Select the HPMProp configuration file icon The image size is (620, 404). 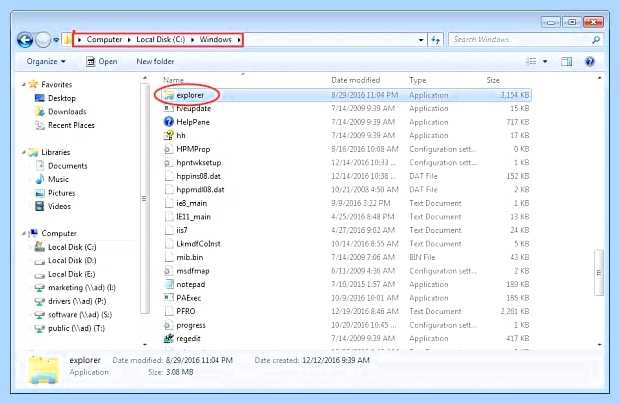pyautogui.click(x=168, y=149)
